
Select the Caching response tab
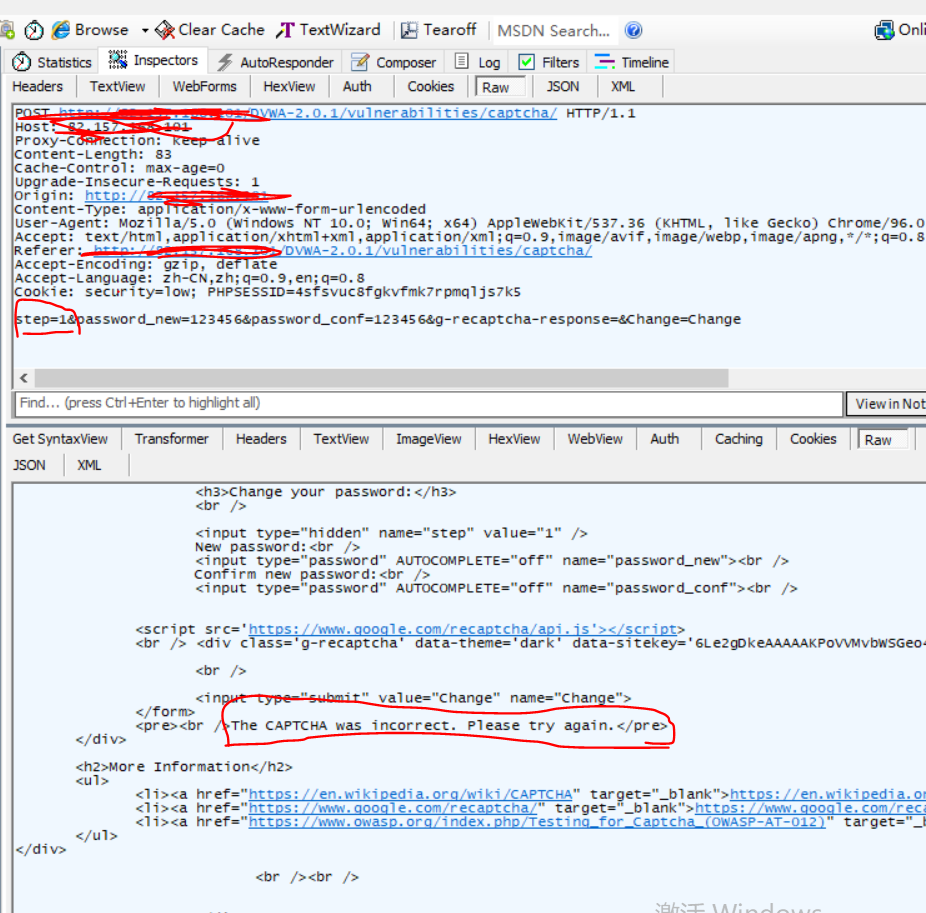tap(739, 439)
